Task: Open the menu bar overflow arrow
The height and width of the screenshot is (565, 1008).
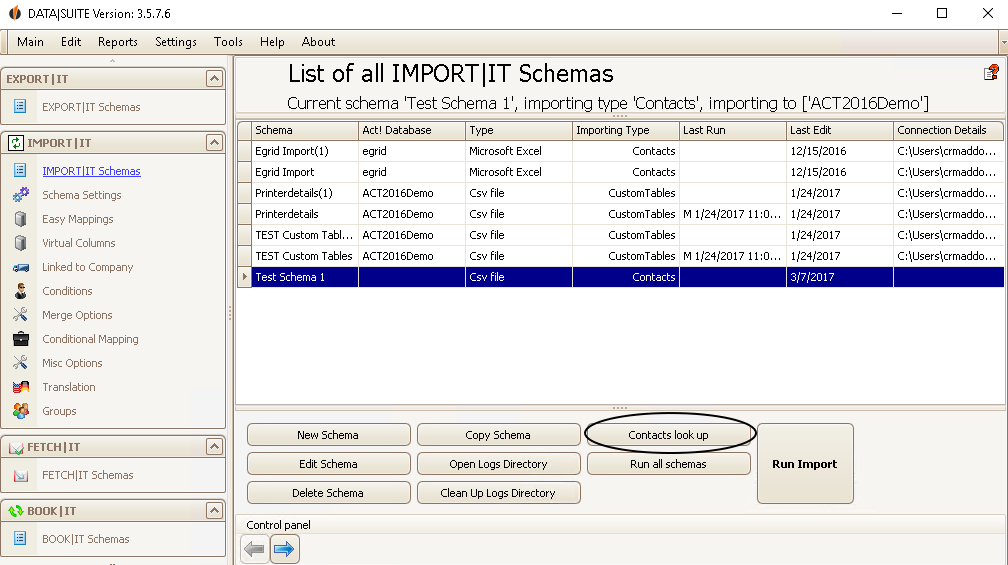Action: (x=1004, y=42)
